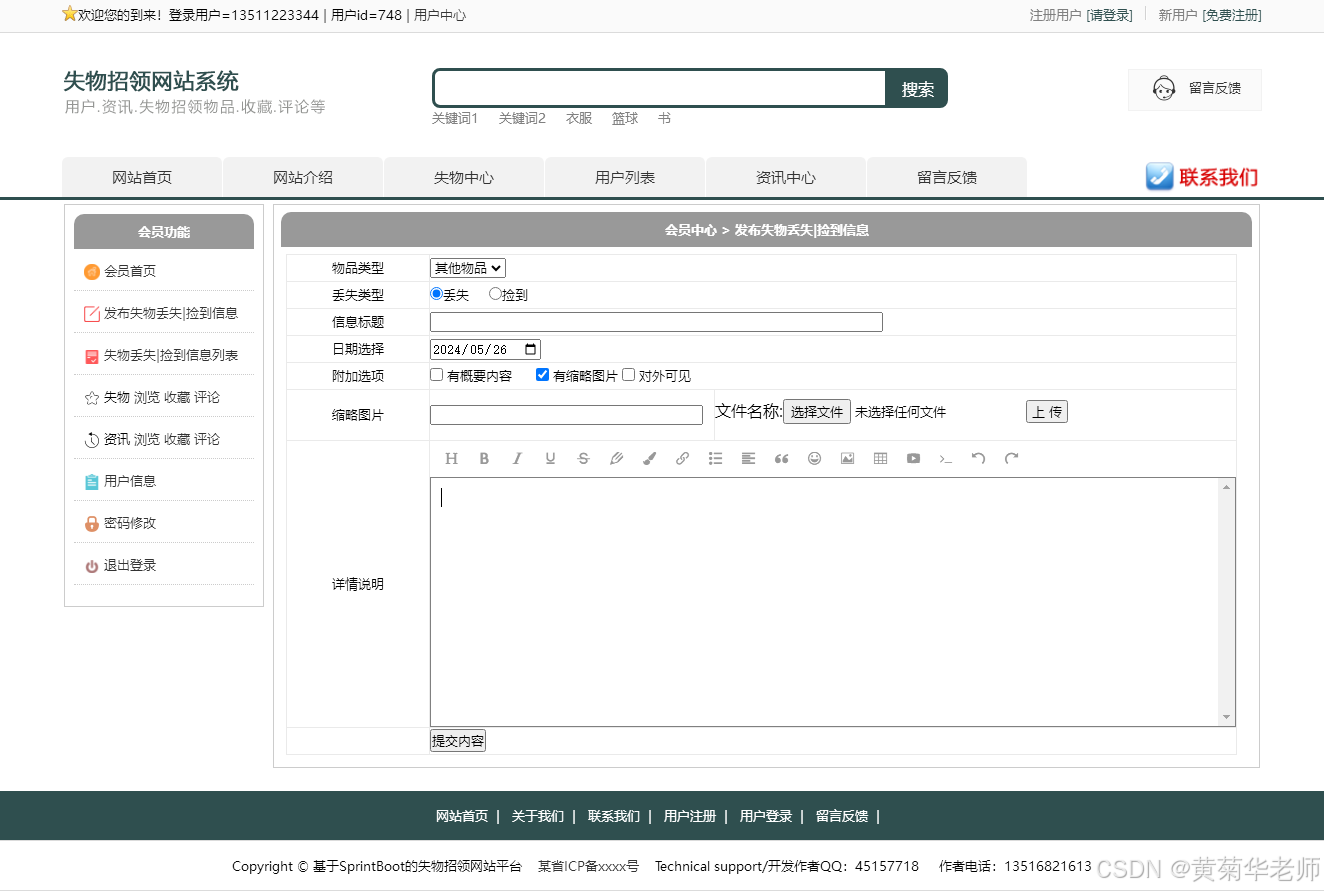Insert a code block in editor
The width and height of the screenshot is (1324, 891).
coord(946,458)
